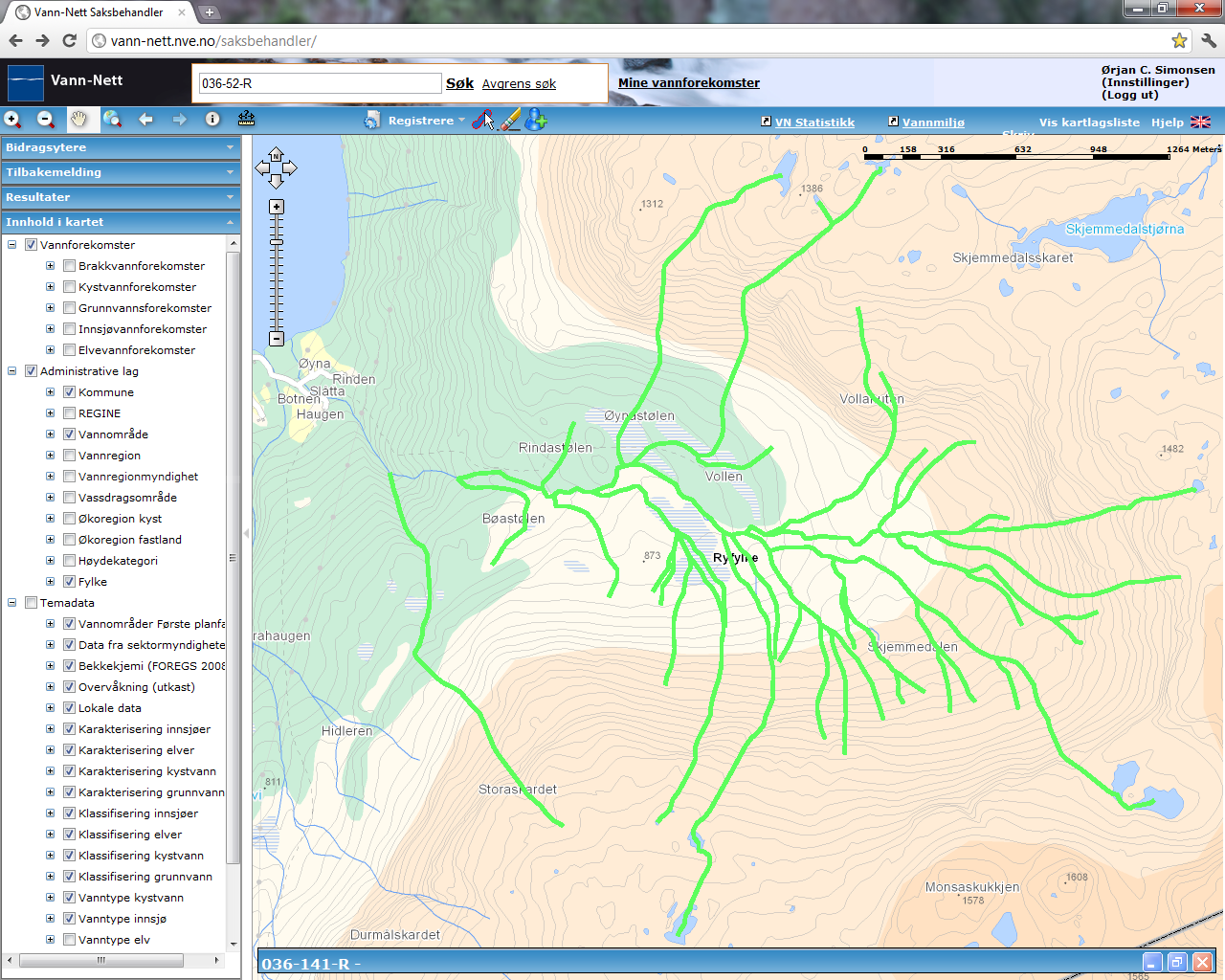Enable the Innsjøvannforekomster layer

pyautogui.click(x=69, y=329)
